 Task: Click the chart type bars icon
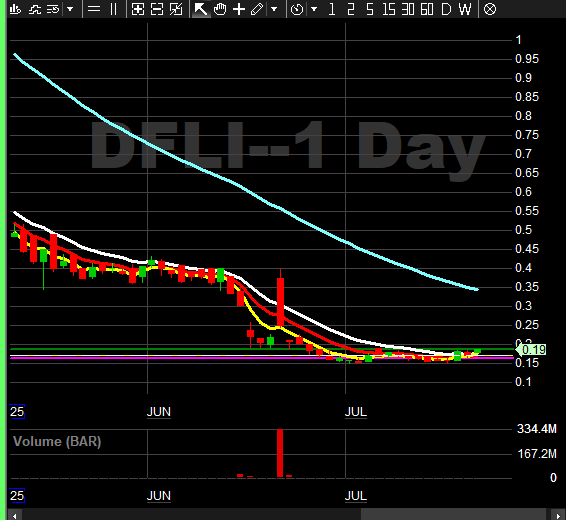[x=15, y=9]
